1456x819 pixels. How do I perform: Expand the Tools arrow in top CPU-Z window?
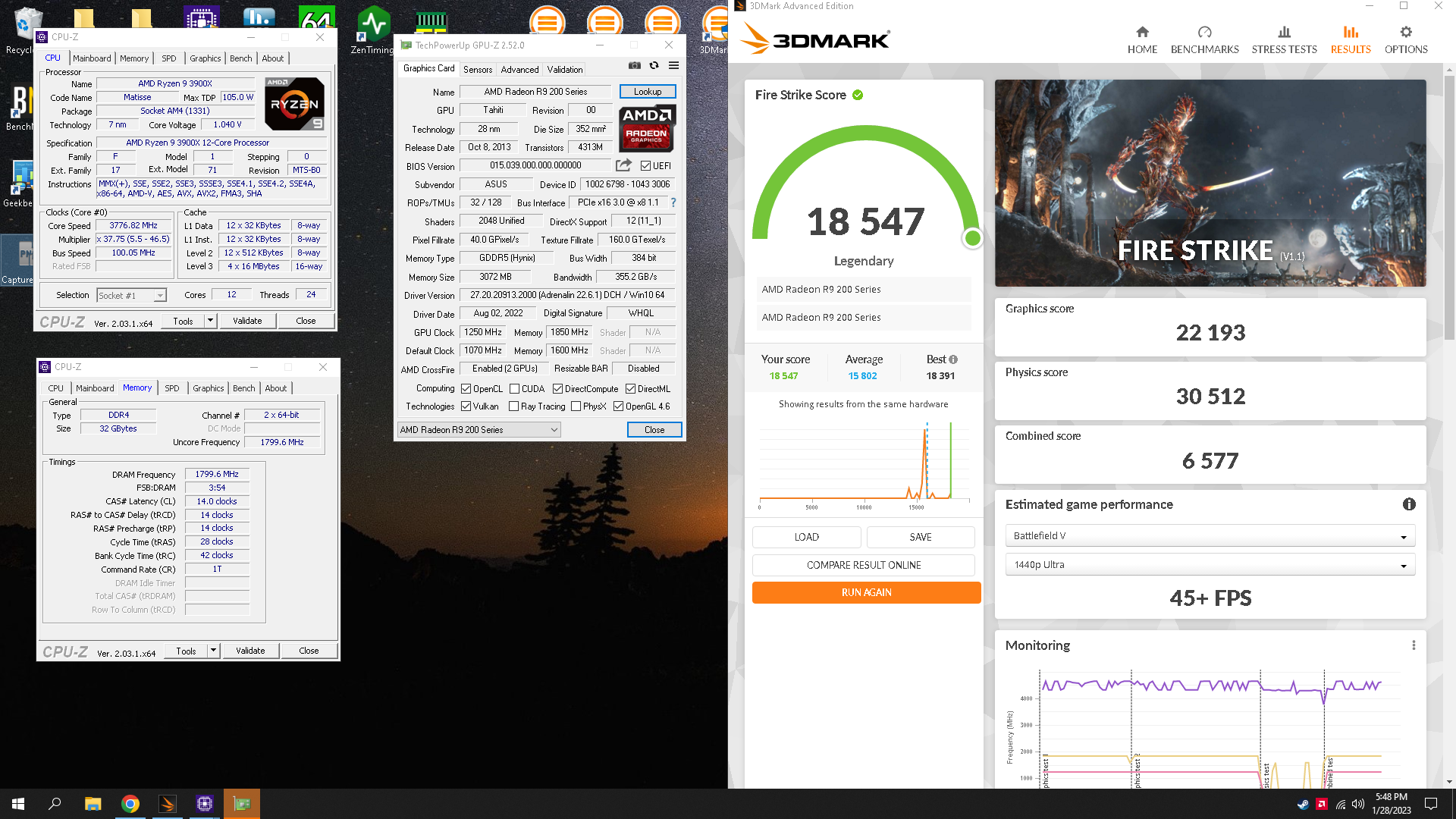(211, 321)
